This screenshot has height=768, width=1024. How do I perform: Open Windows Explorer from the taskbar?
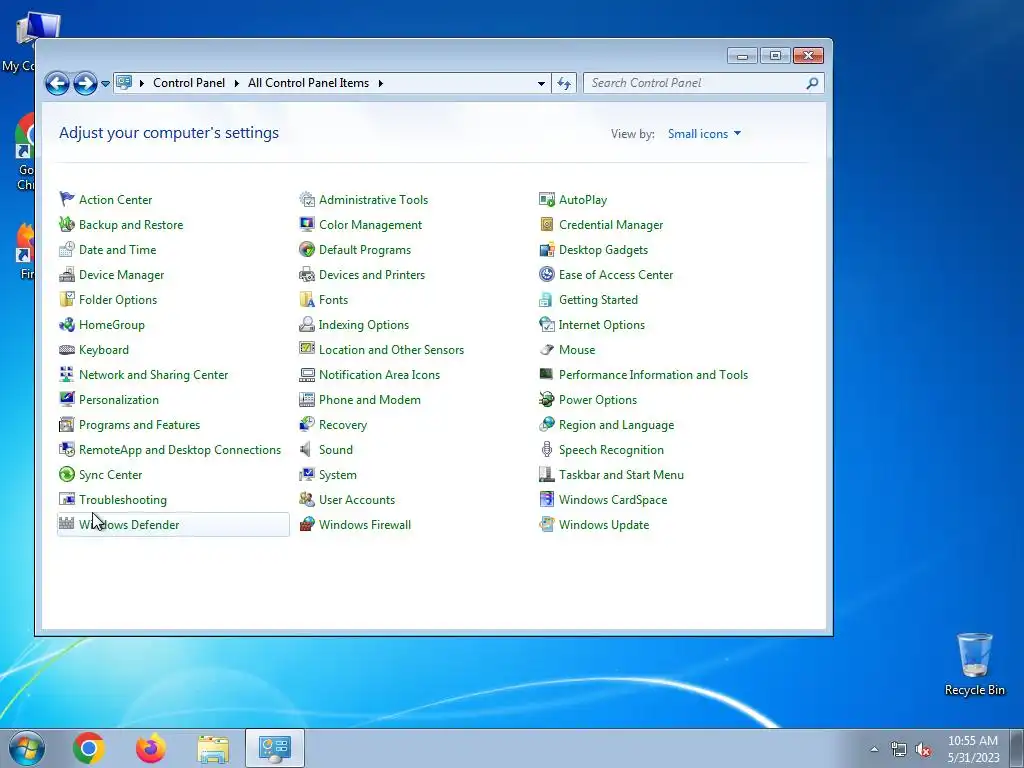213,748
